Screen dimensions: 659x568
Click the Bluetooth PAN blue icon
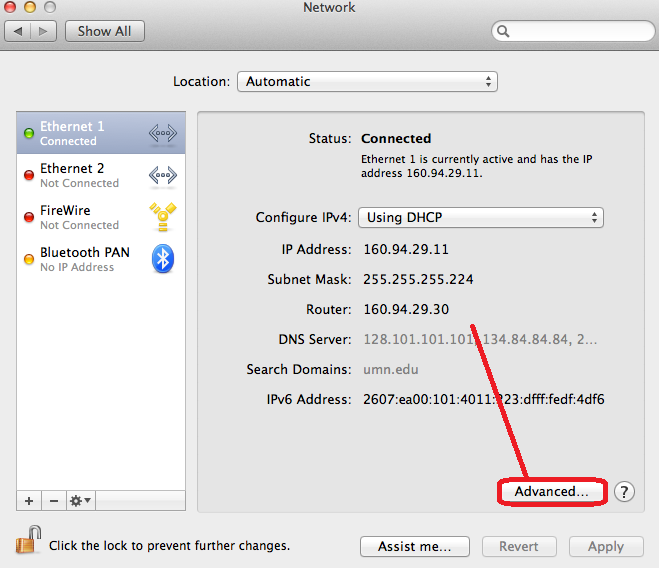tap(163, 259)
